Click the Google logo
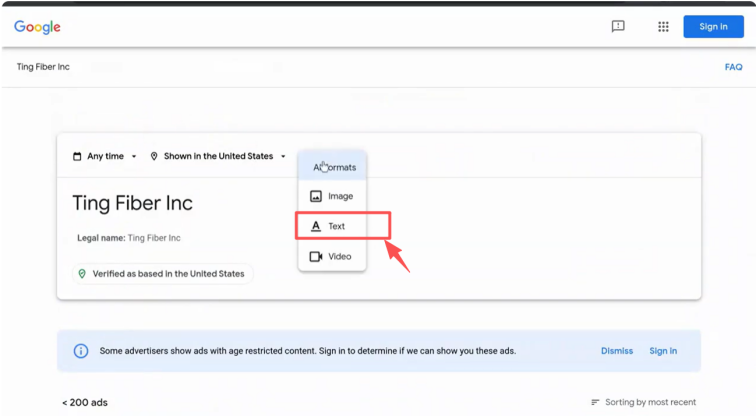756x416 pixels. tap(37, 27)
